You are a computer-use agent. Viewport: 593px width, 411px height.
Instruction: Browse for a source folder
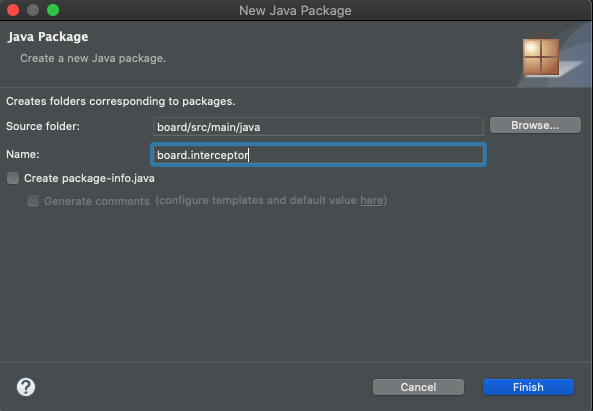[x=535, y=125]
